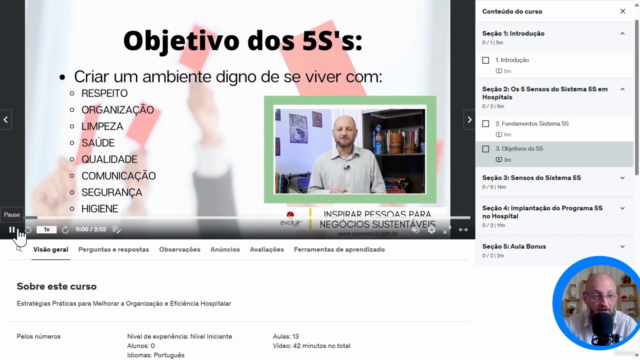Click the Conteúdo do curso title
The image size is (640, 360).
pos(512,11)
